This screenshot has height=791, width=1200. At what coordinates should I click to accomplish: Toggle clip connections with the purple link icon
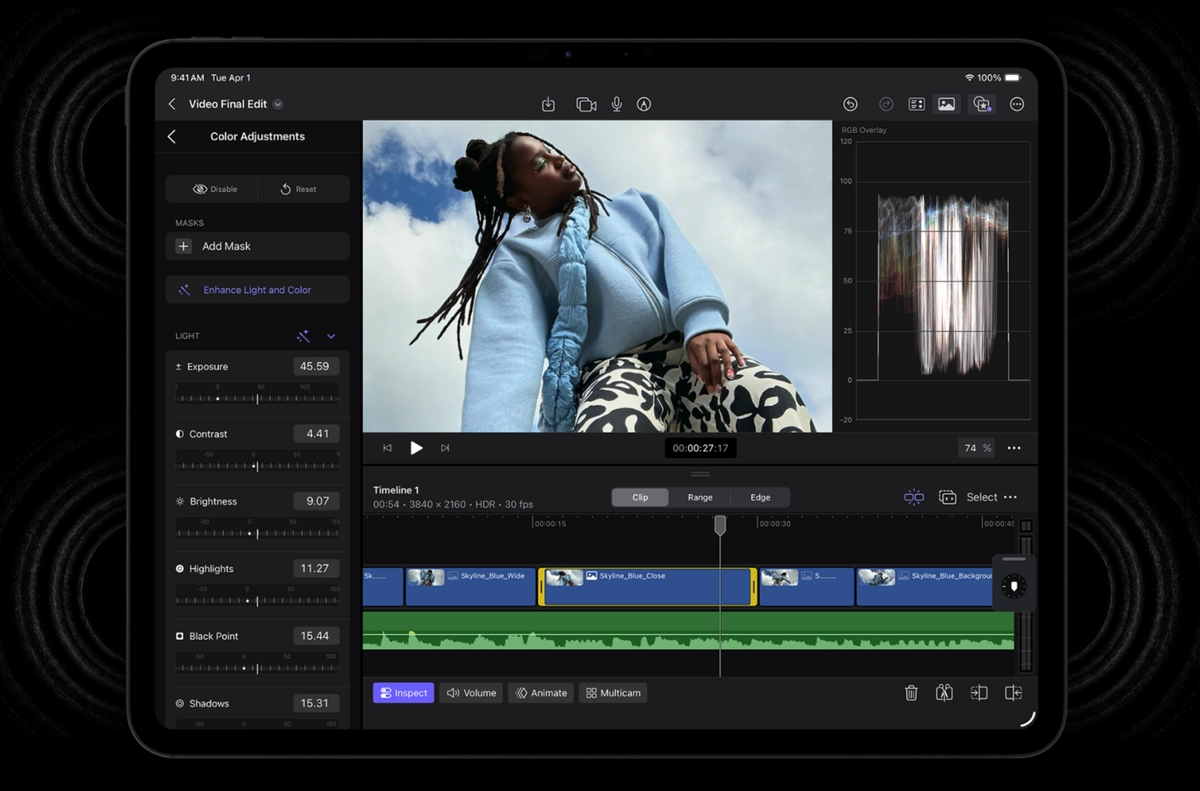914,497
